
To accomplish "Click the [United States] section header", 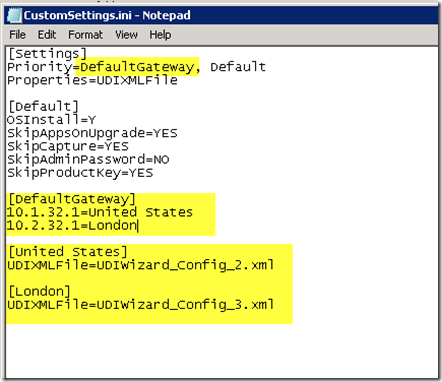I will [x=68, y=252].
